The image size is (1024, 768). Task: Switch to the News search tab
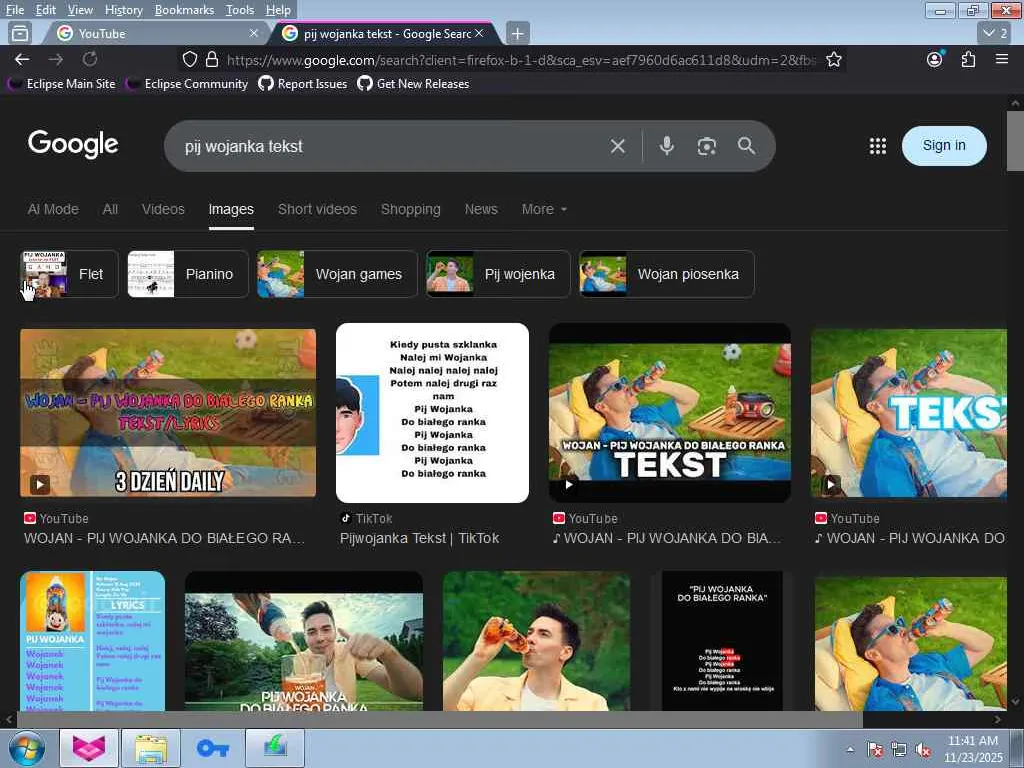[481, 209]
